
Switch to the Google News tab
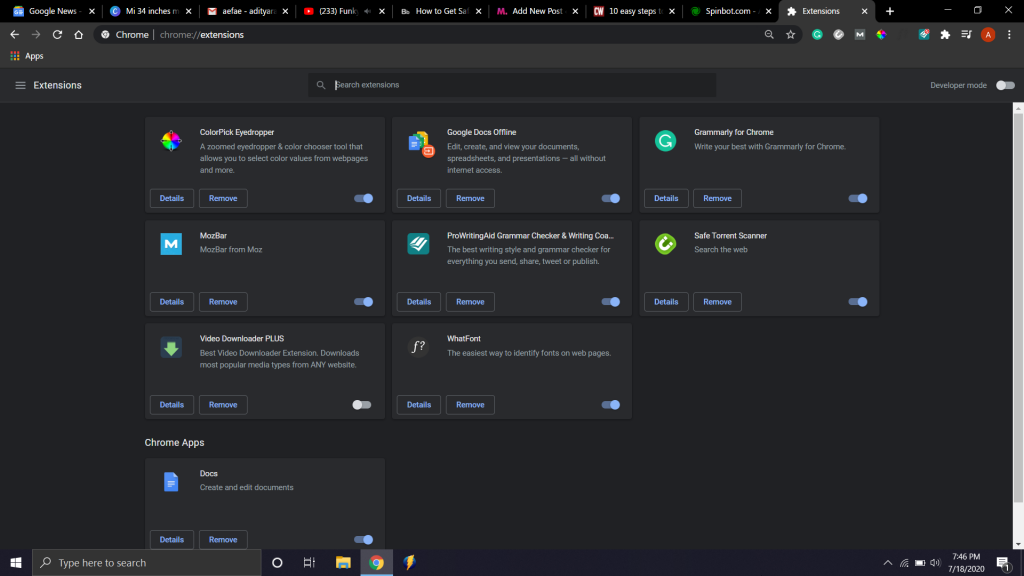[x=52, y=11]
